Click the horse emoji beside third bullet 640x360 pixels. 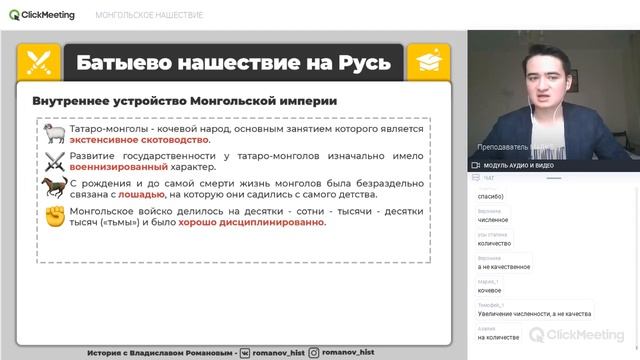click(55, 187)
